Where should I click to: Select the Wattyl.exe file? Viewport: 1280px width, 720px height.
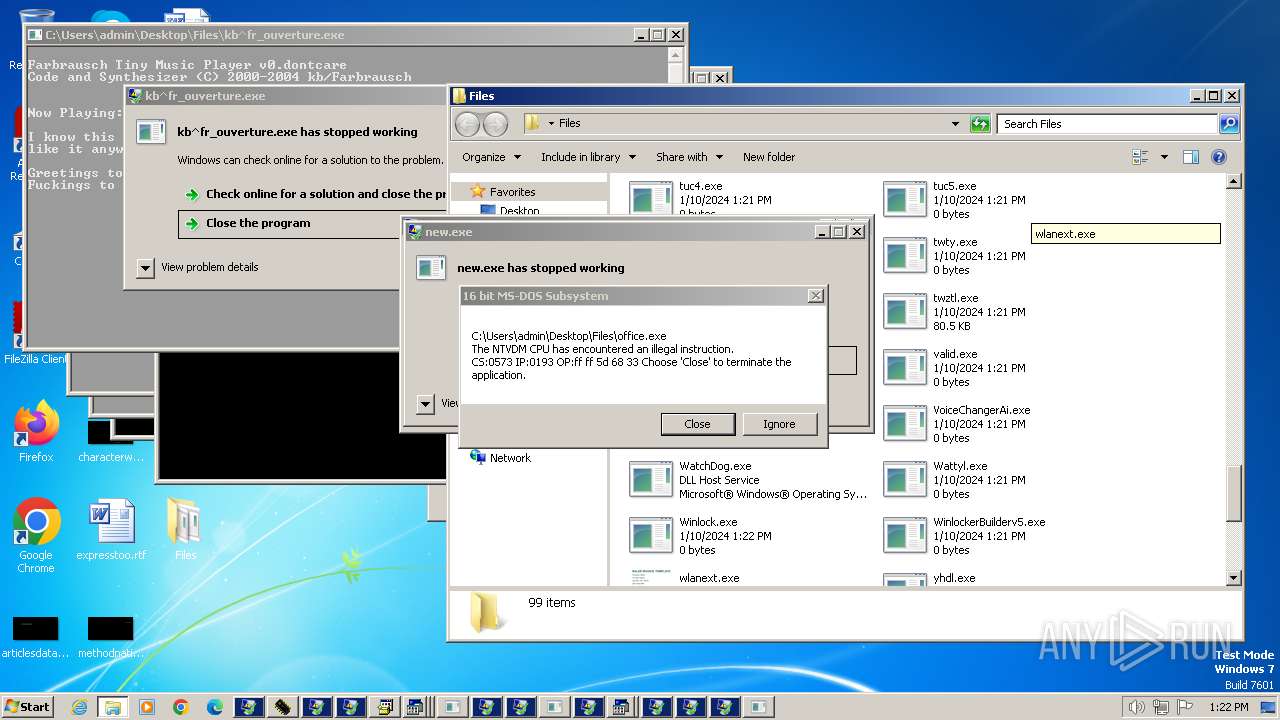click(1002, 480)
